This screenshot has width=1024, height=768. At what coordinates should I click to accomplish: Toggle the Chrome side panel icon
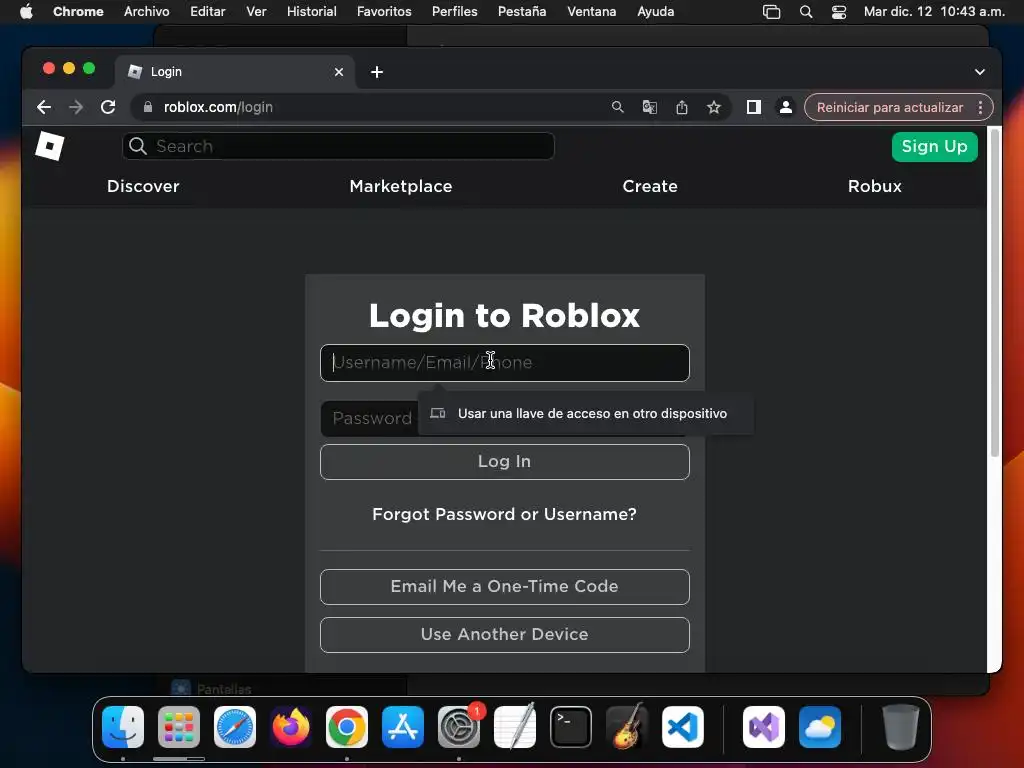754,107
